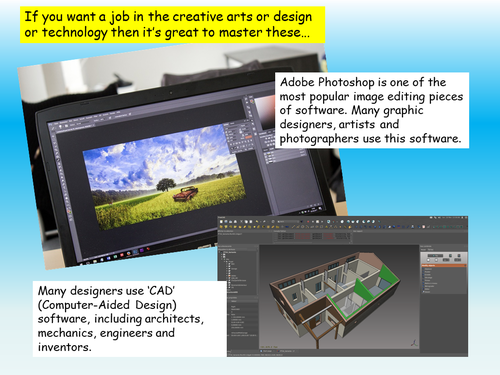Click the active Photoshop icon on laptop taskbar

tap(135, 252)
